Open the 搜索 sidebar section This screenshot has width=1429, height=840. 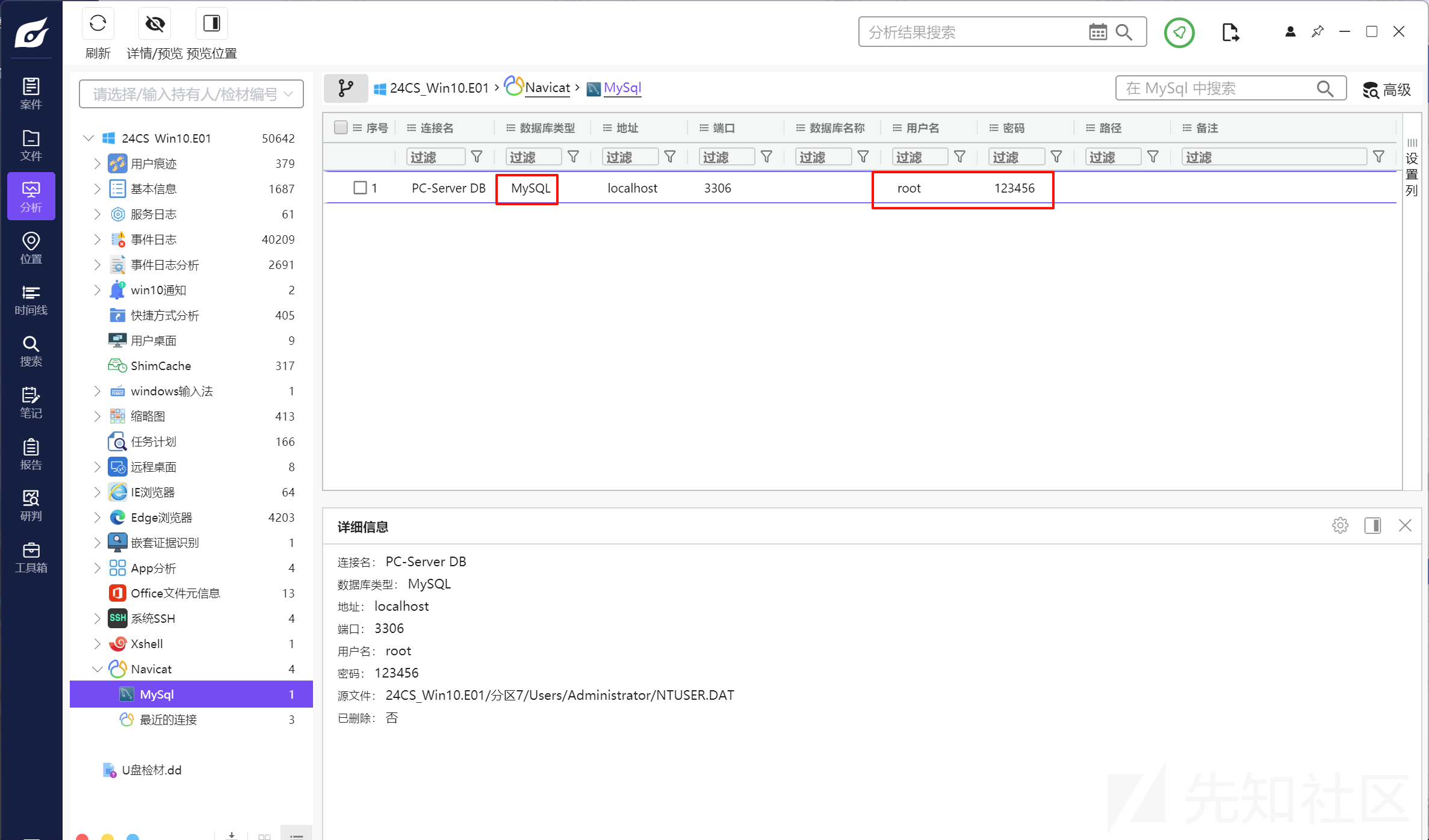coord(31,351)
